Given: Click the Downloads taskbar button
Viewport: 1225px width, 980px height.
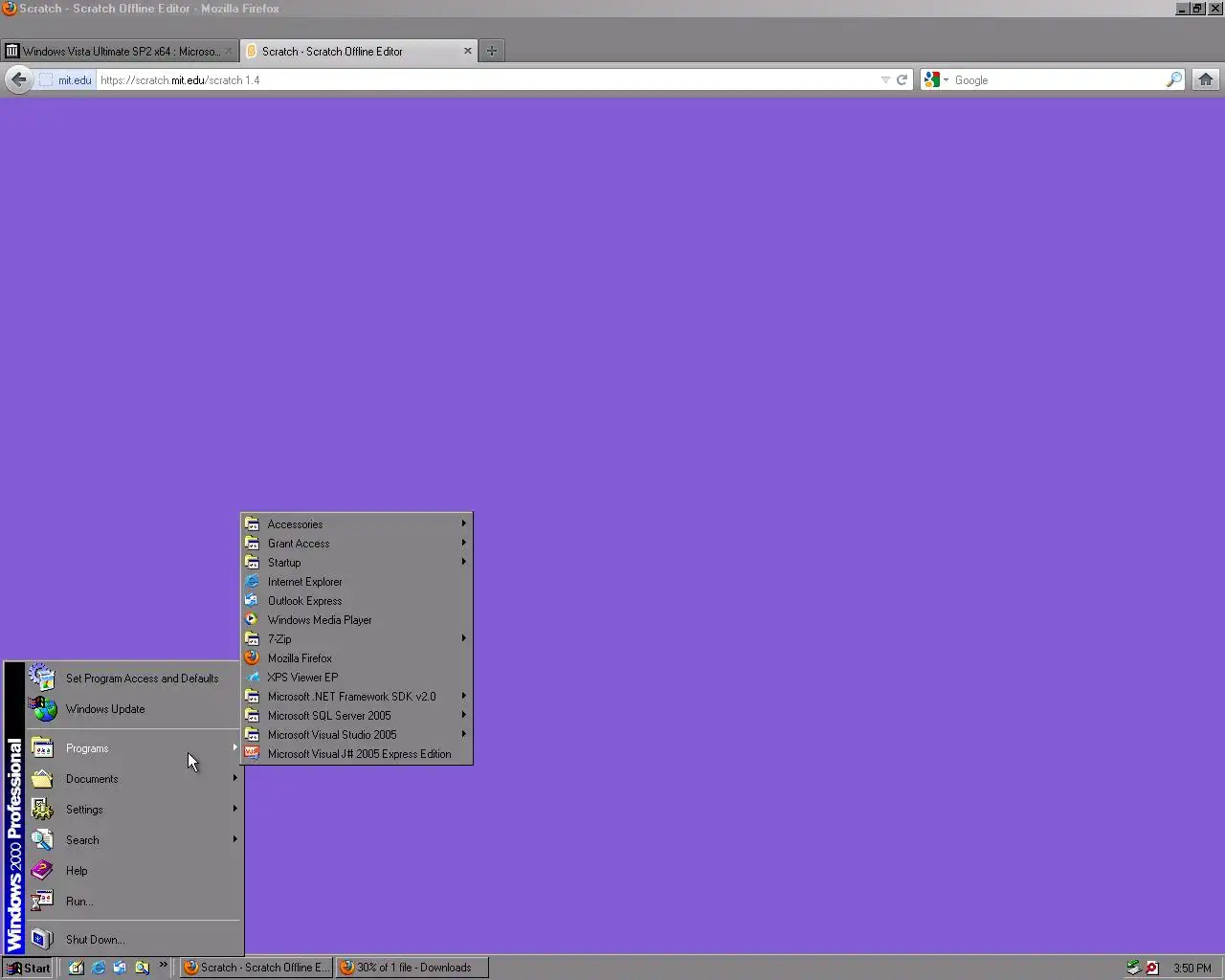Looking at the screenshot, I should [x=412, y=968].
